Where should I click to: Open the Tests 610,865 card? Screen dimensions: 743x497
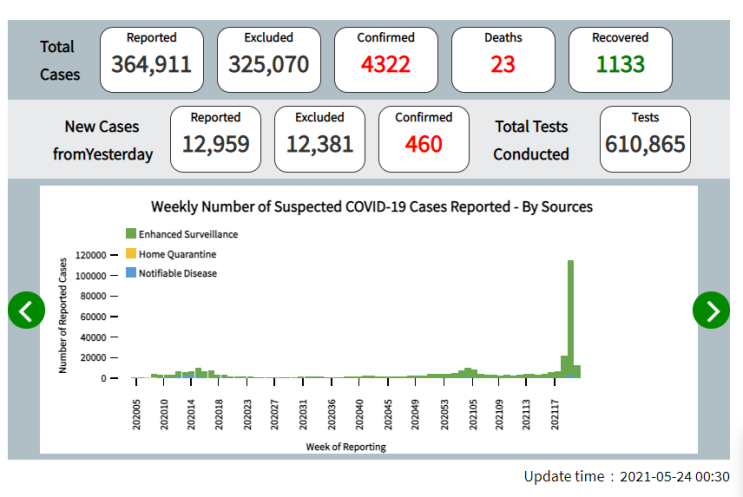[x=645, y=139]
